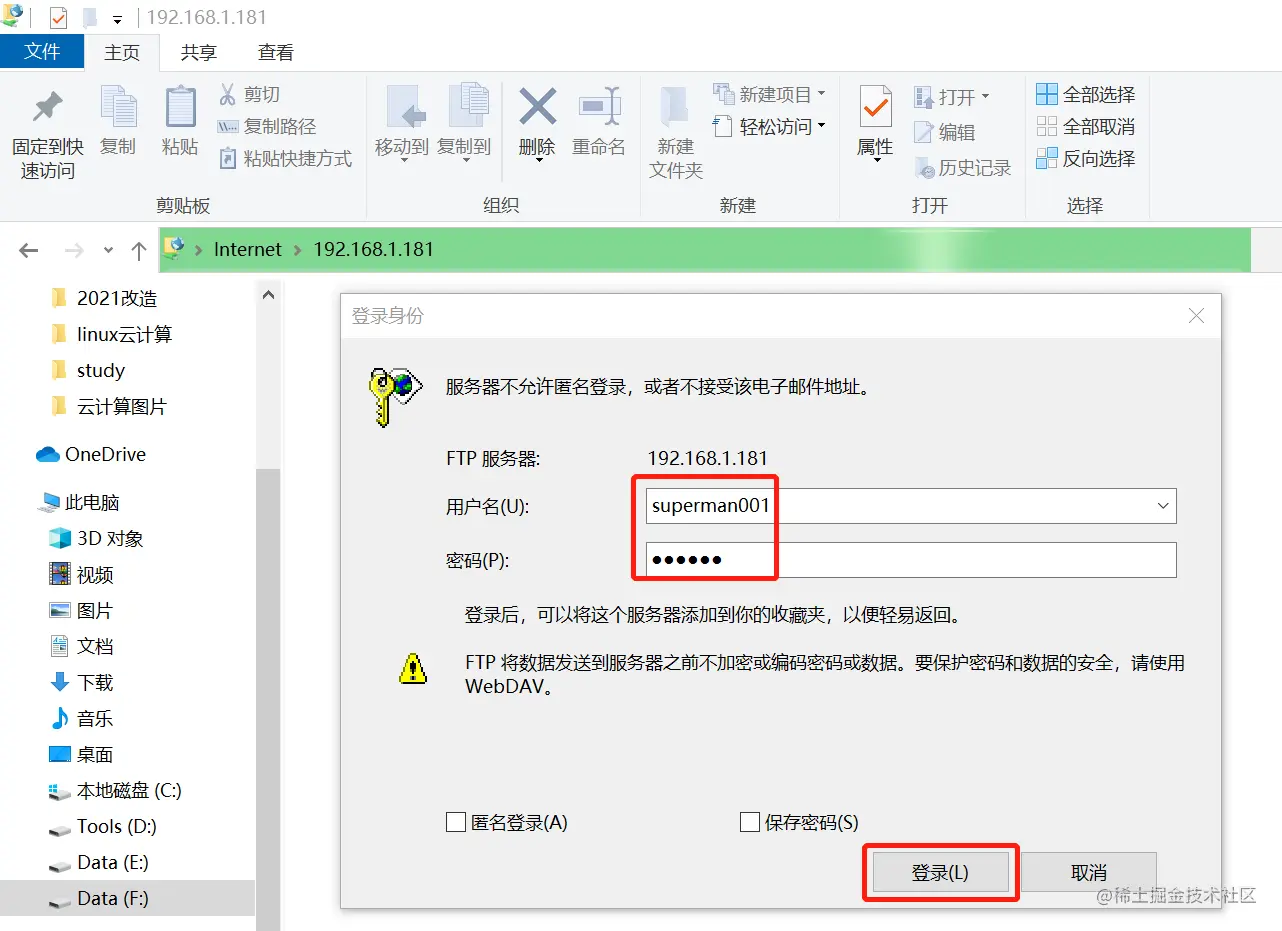Click chevron between Internet and 192.168.1.181
Viewport: 1282px width, 931px height.
297,249
